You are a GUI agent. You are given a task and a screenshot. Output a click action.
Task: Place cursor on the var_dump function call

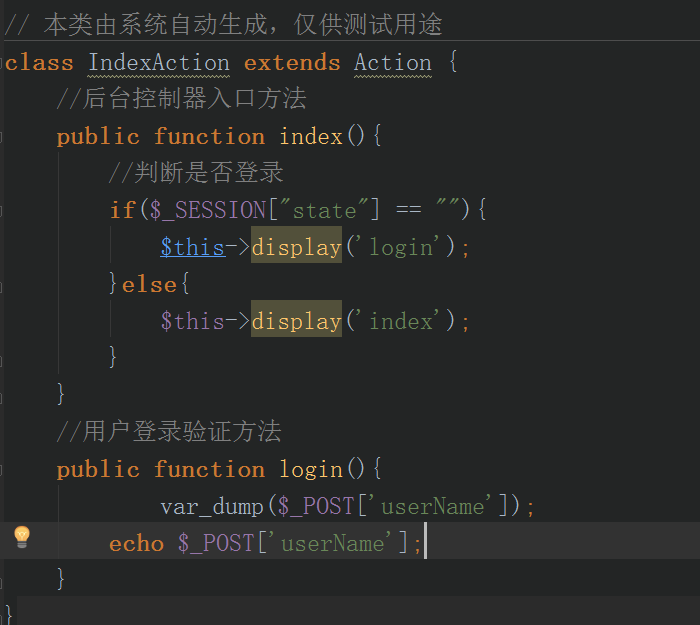[212, 506]
